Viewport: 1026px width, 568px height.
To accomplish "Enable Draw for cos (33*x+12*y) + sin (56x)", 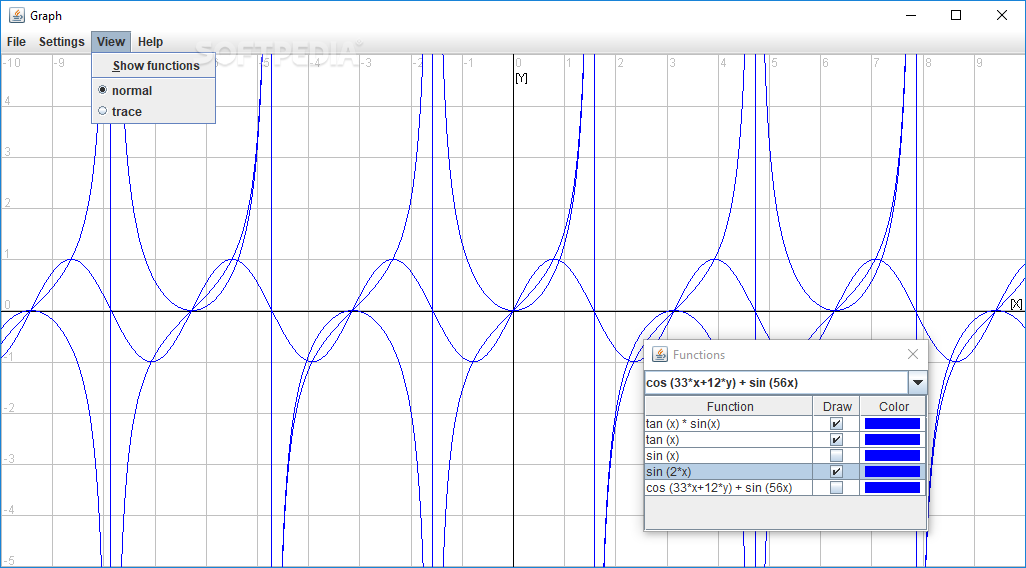I will point(836,488).
